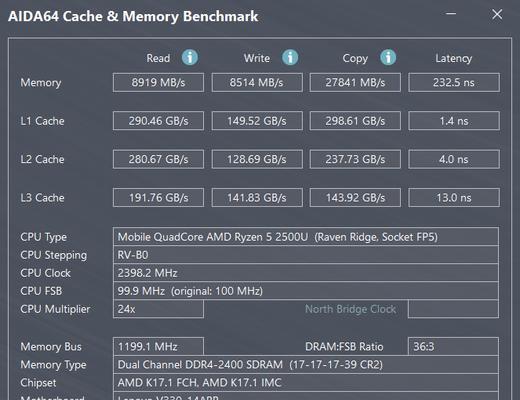Close the AIDA64 Cache & Memory Benchmark window
This screenshot has width=520, height=400.
(497, 14)
